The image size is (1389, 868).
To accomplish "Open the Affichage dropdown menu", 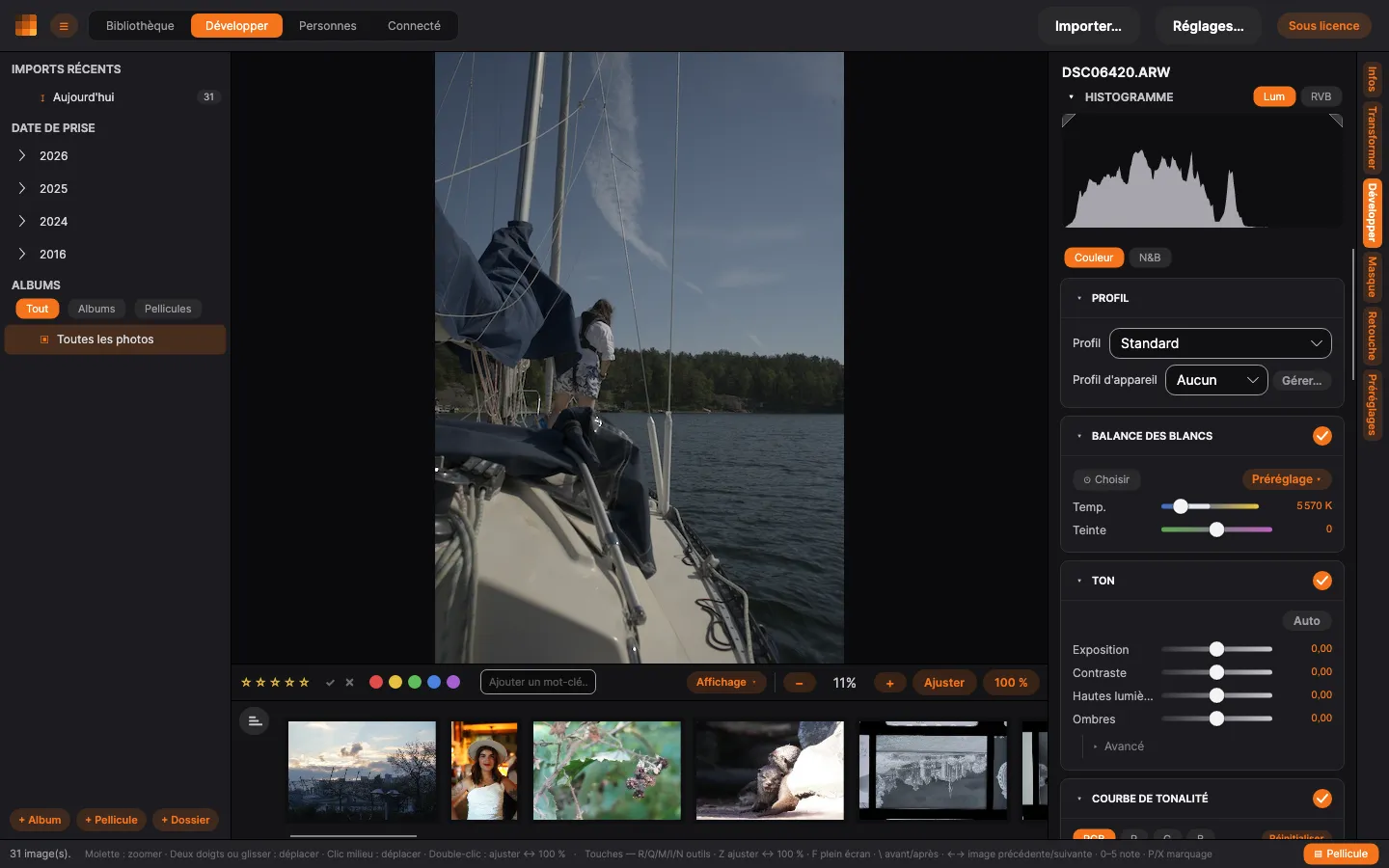I will click(x=726, y=683).
